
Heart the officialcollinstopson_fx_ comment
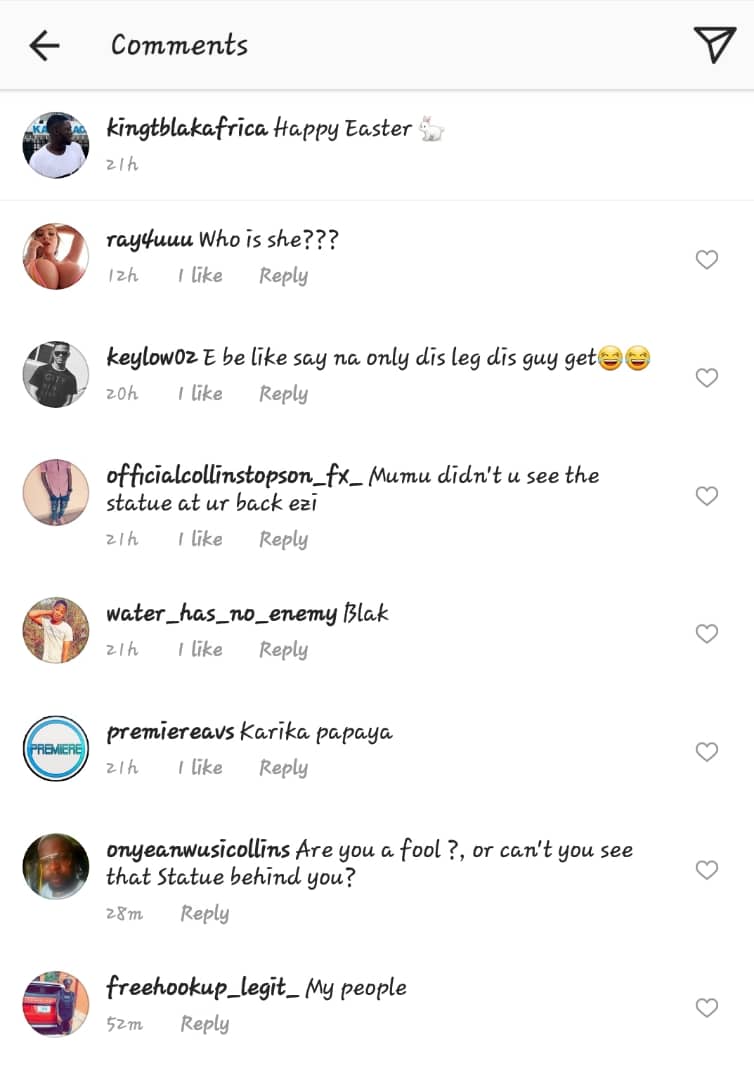pyautogui.click(x=707, y=496)
